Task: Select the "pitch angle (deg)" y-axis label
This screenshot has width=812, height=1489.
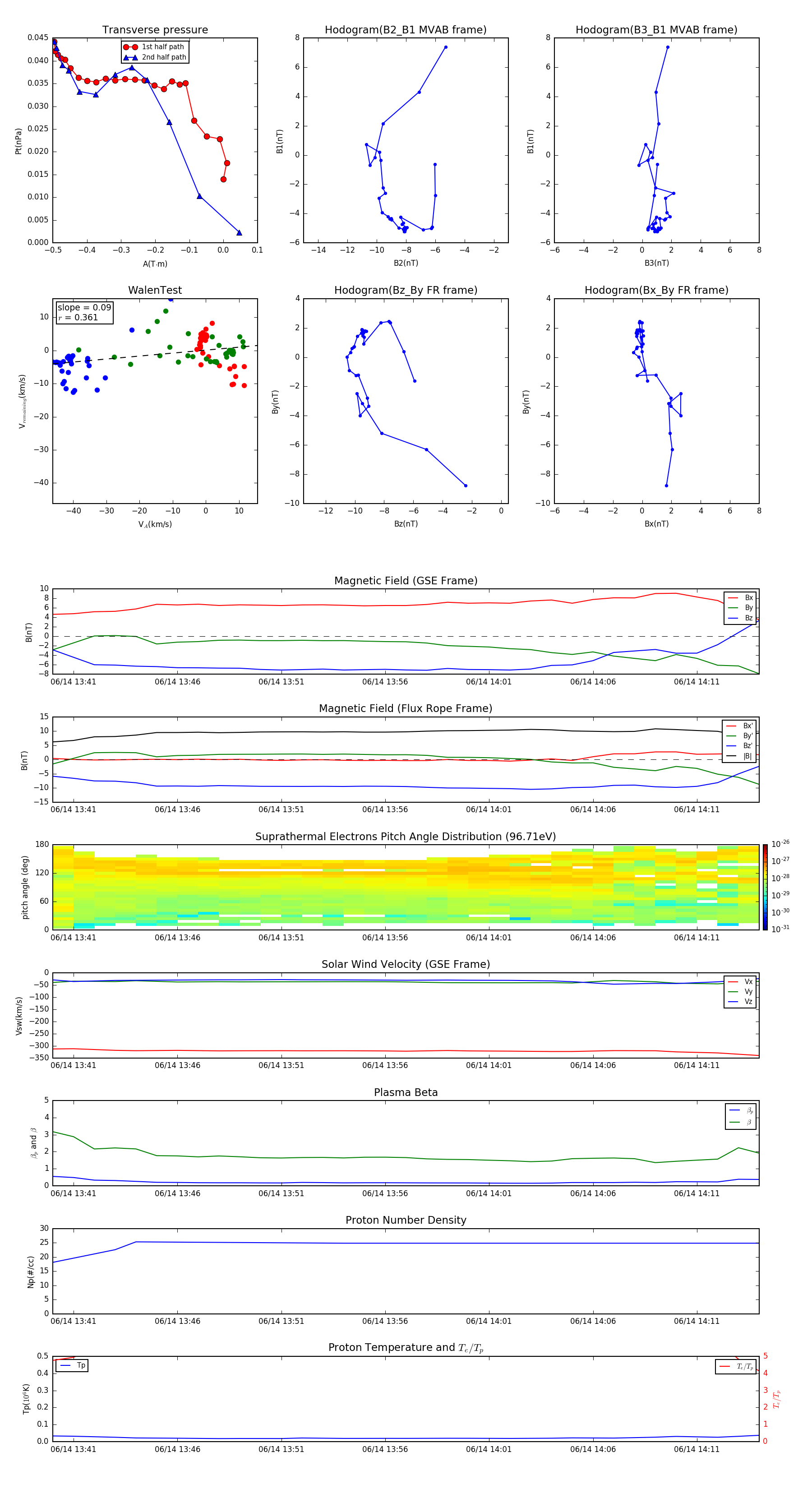Action: [25, 887]
